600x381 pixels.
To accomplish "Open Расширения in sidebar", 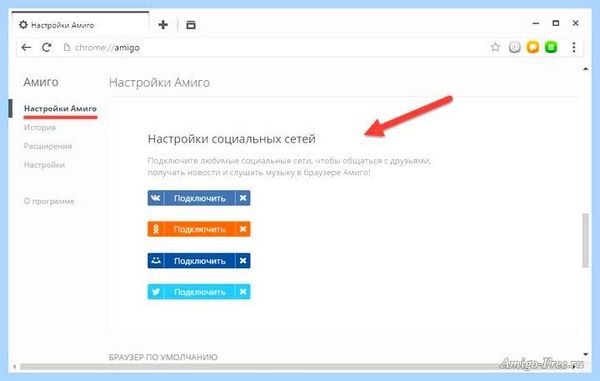I will [48, 146].
